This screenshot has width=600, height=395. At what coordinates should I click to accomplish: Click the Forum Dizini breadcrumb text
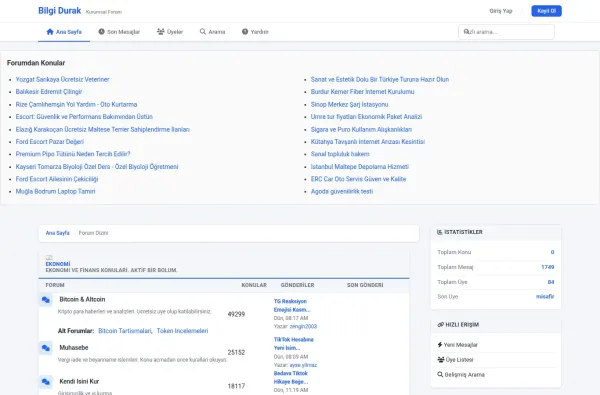coord(93,233)
